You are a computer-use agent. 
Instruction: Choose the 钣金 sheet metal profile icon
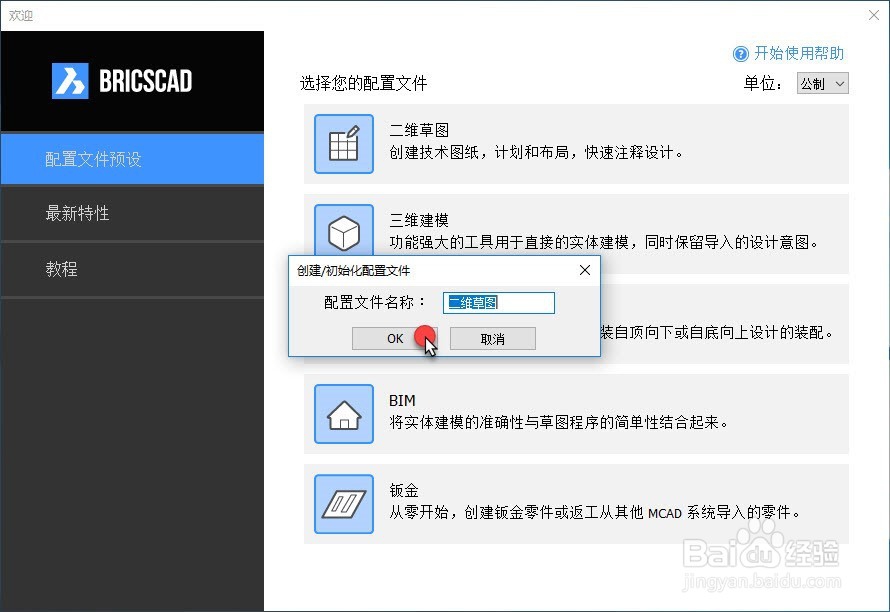coord(344,504)
